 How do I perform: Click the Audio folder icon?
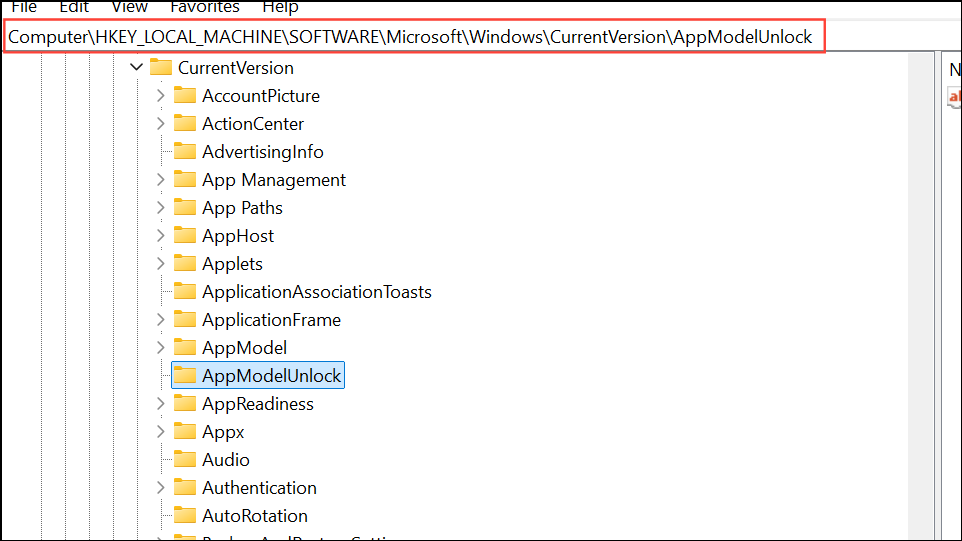[185, 459]
